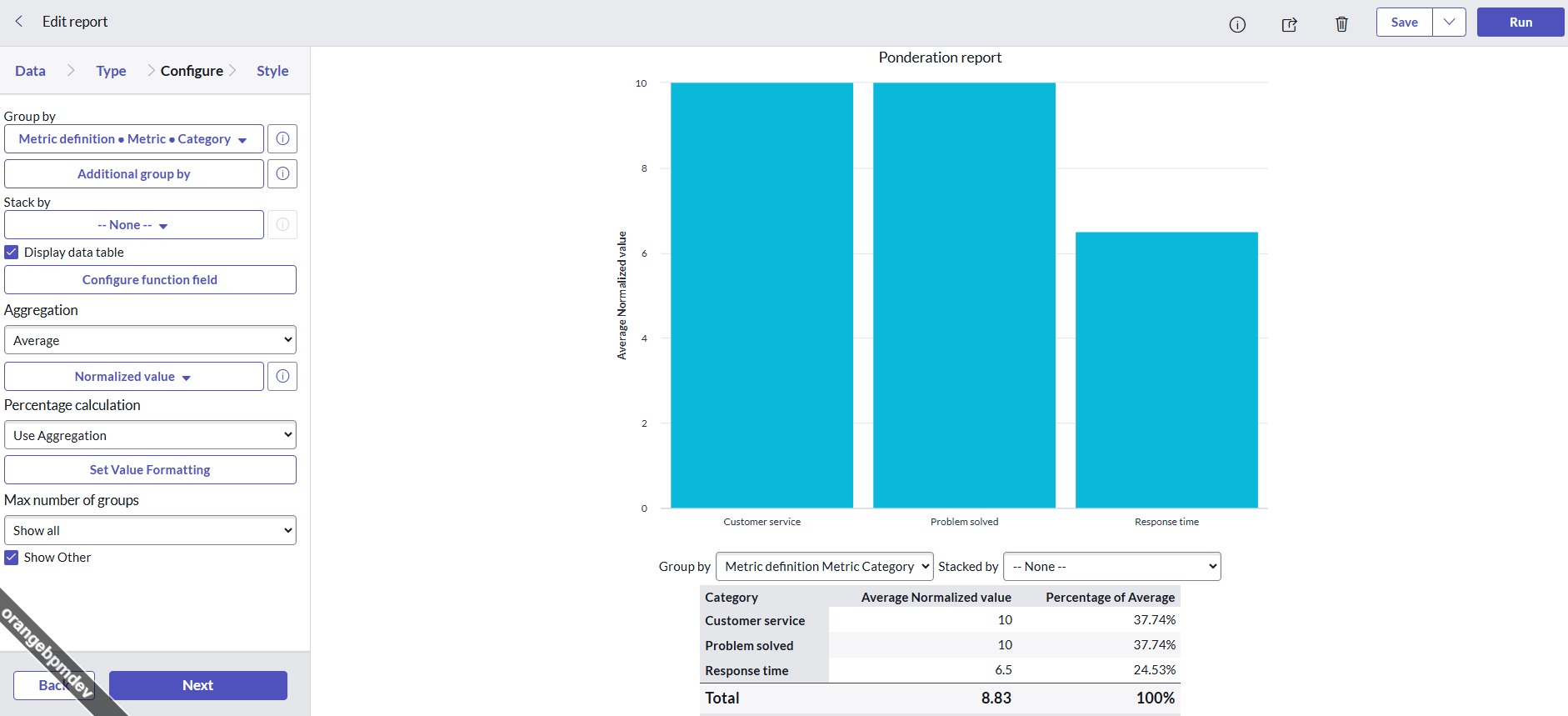Select the Configure tab

[192, 71]
